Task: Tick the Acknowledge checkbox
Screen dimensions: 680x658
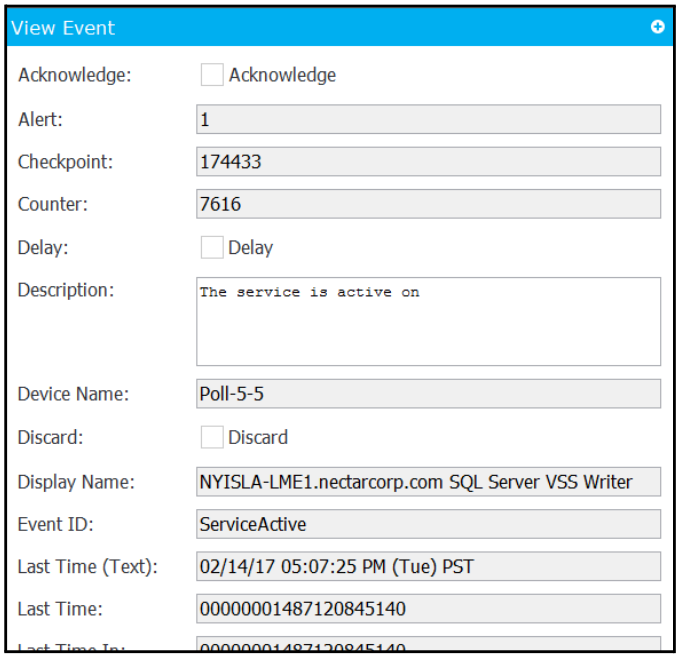Action: pos(212,75)
